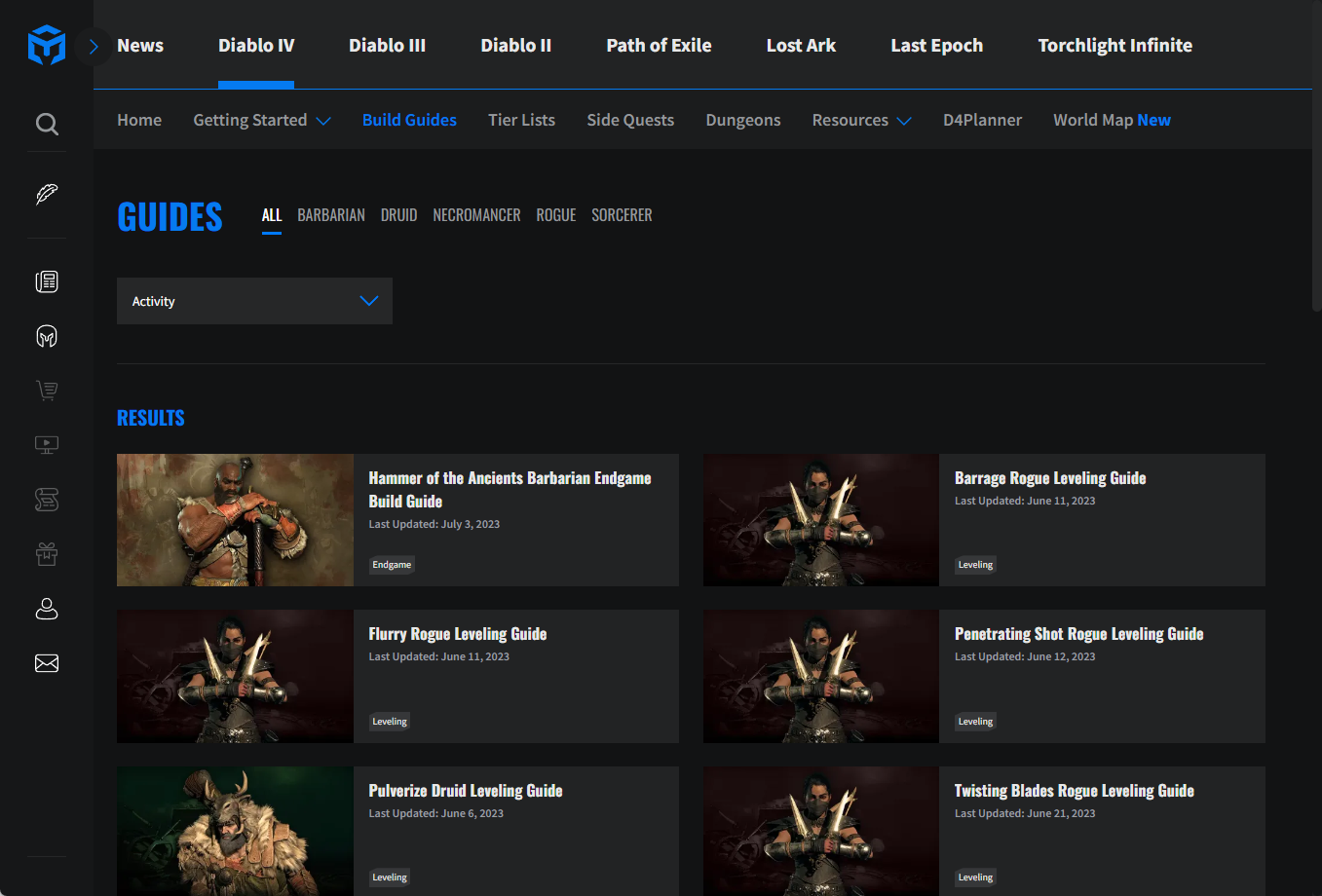
Task: Open Pulverize Druid Leveling Guide title
Action: click(466, 791)
